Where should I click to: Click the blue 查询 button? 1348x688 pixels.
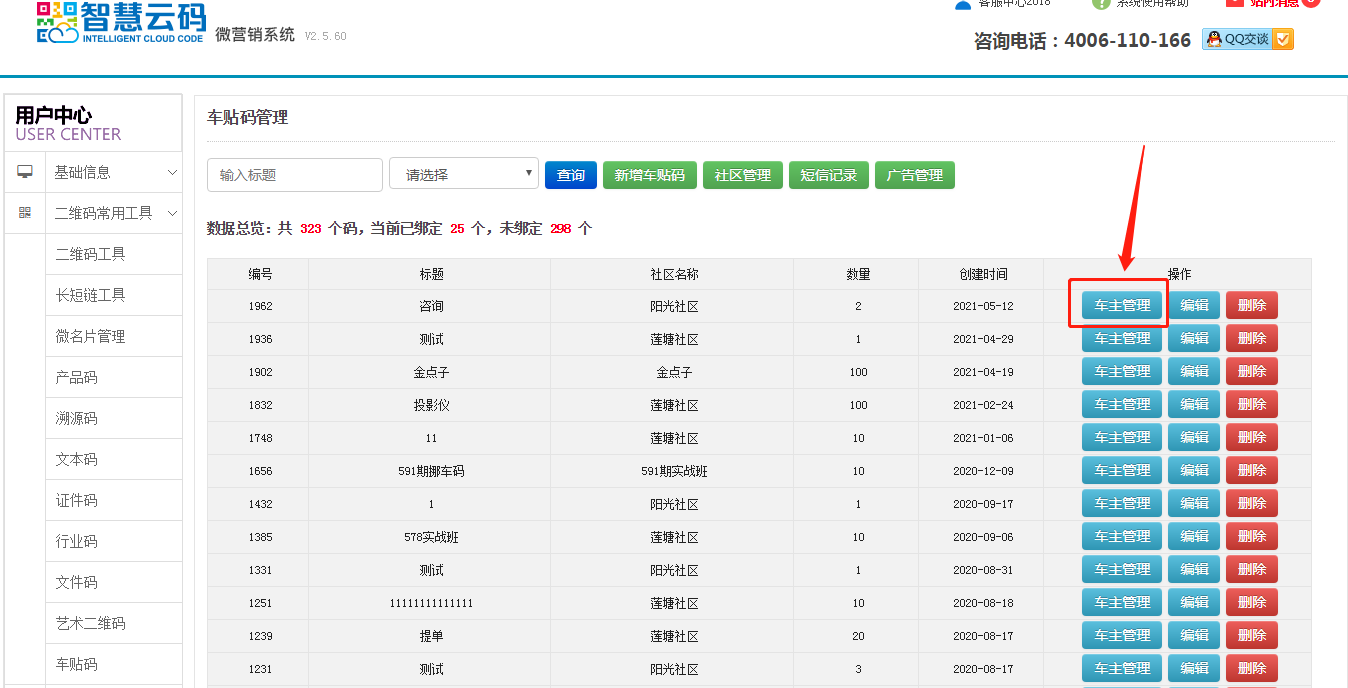point(570,175)
